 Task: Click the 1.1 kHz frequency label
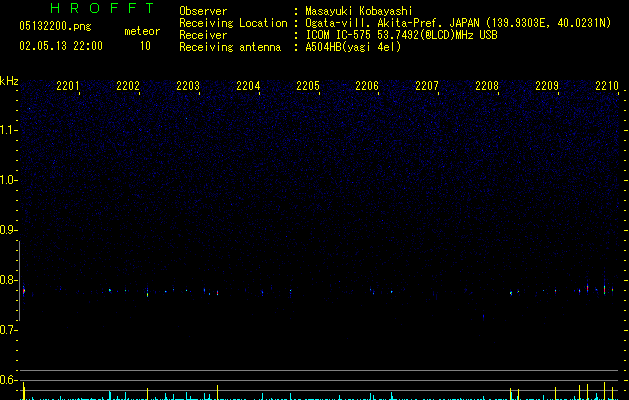[8, 130]
